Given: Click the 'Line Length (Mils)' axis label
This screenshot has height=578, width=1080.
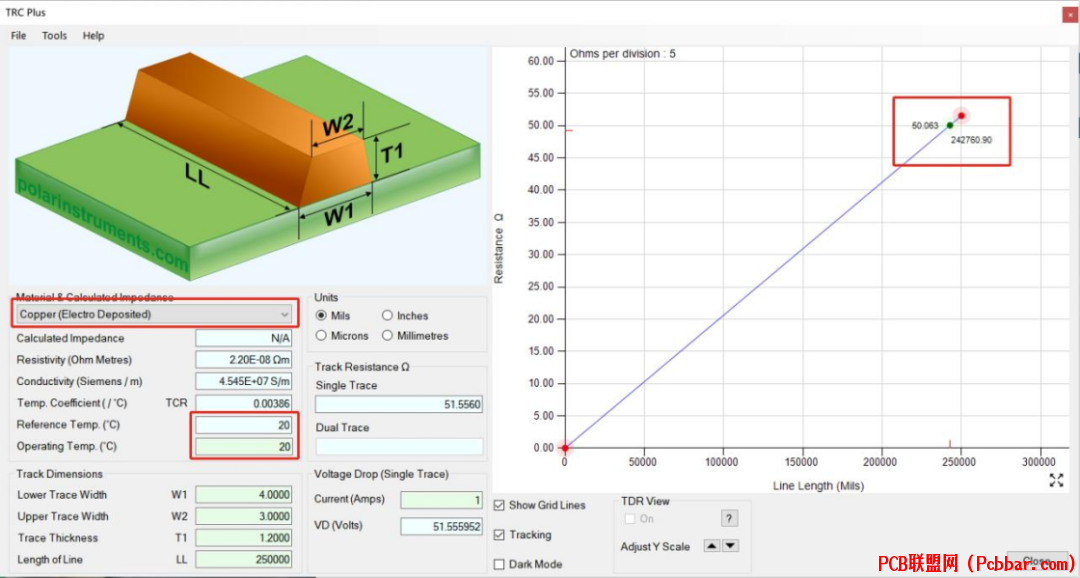Looking at the screenshot, I should pyautogui.click(x=818, y=486).
